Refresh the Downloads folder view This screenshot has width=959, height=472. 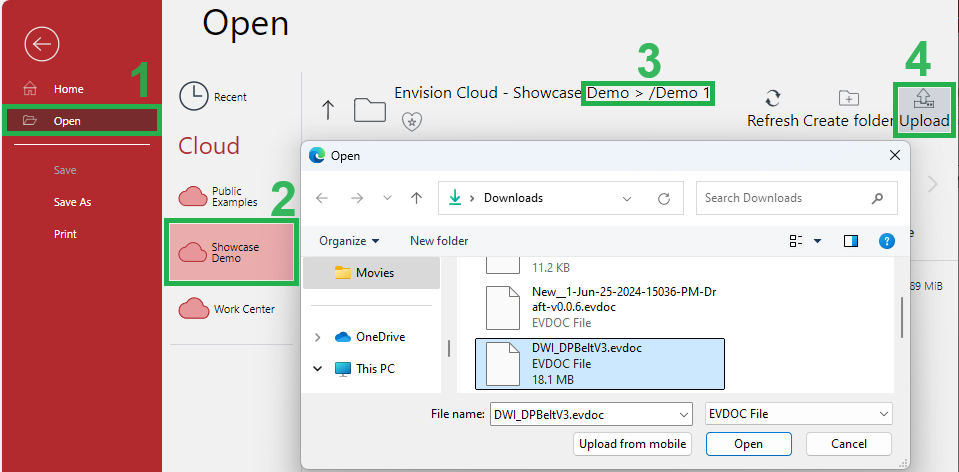pos(663,198)
